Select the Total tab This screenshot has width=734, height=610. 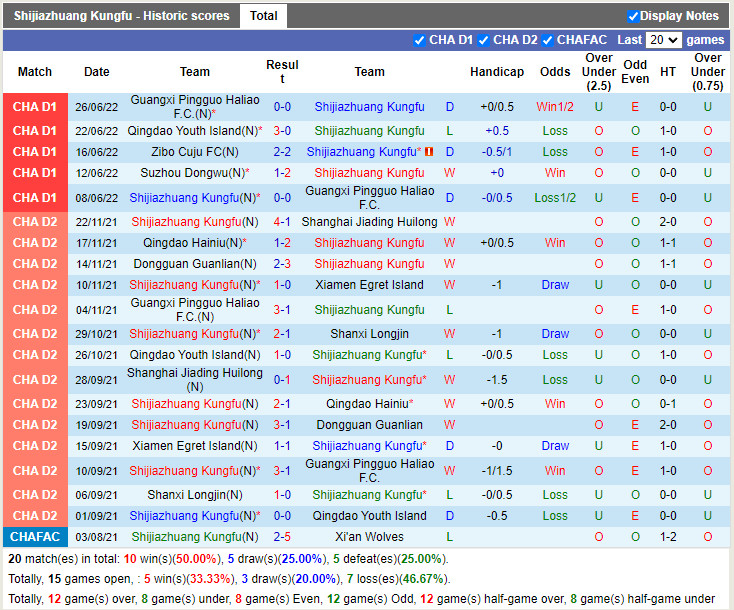[264, 16]
